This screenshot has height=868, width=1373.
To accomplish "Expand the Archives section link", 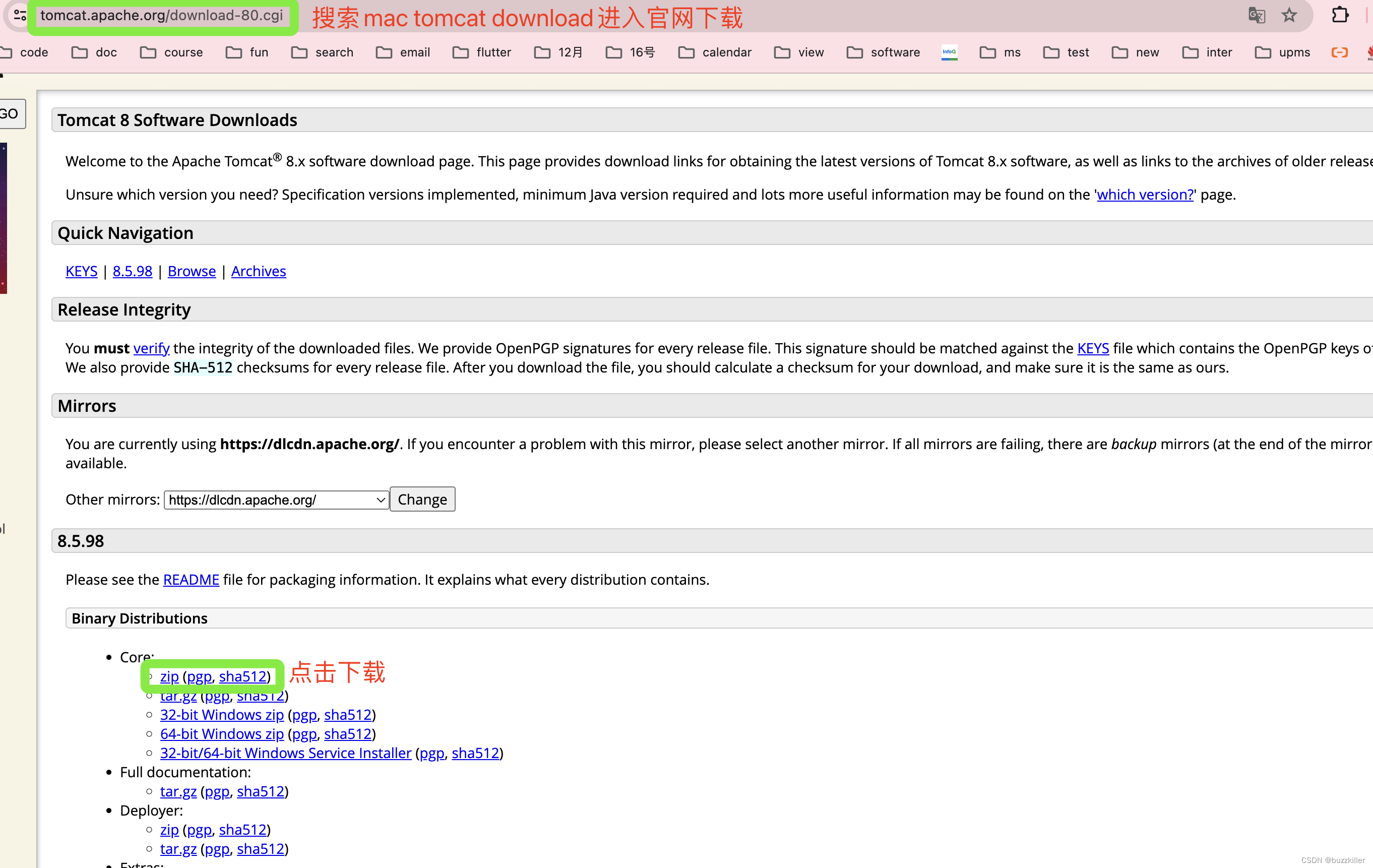I will click(258, 271).
